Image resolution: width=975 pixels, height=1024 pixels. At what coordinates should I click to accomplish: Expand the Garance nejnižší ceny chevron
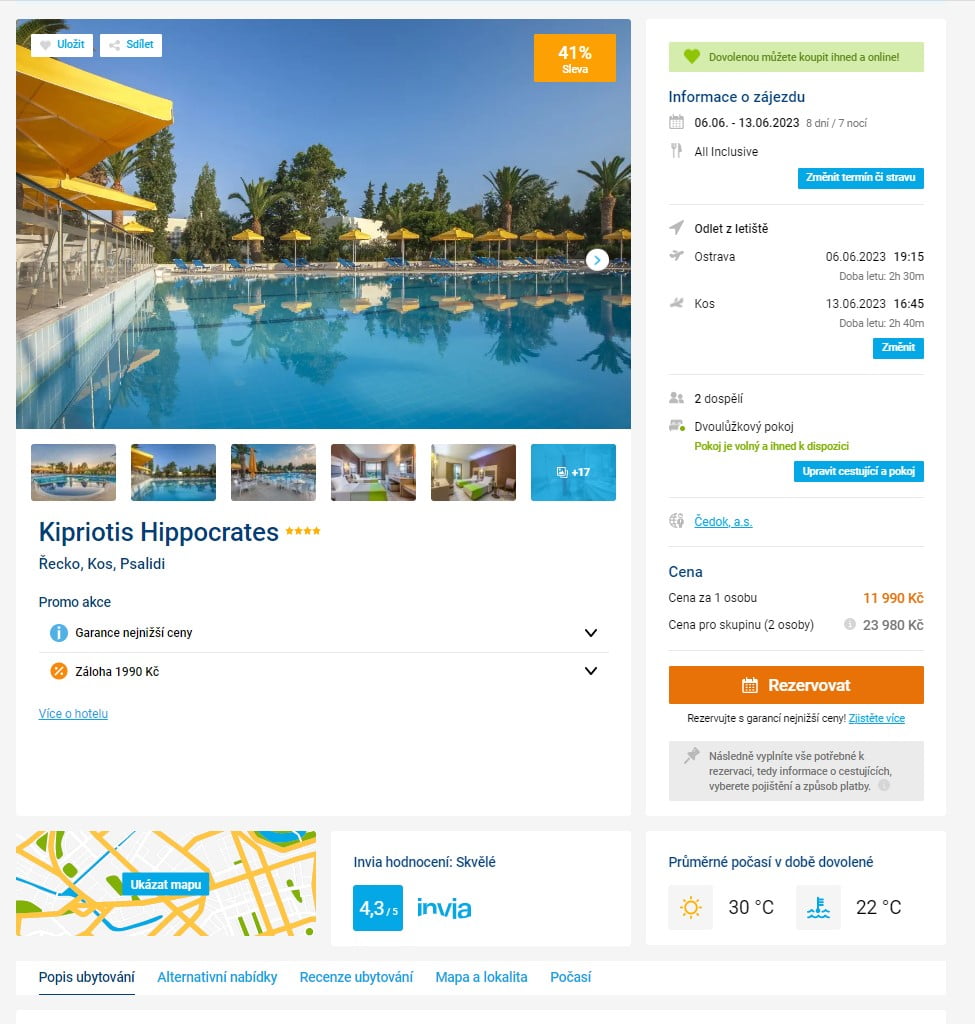click(590, 633)
